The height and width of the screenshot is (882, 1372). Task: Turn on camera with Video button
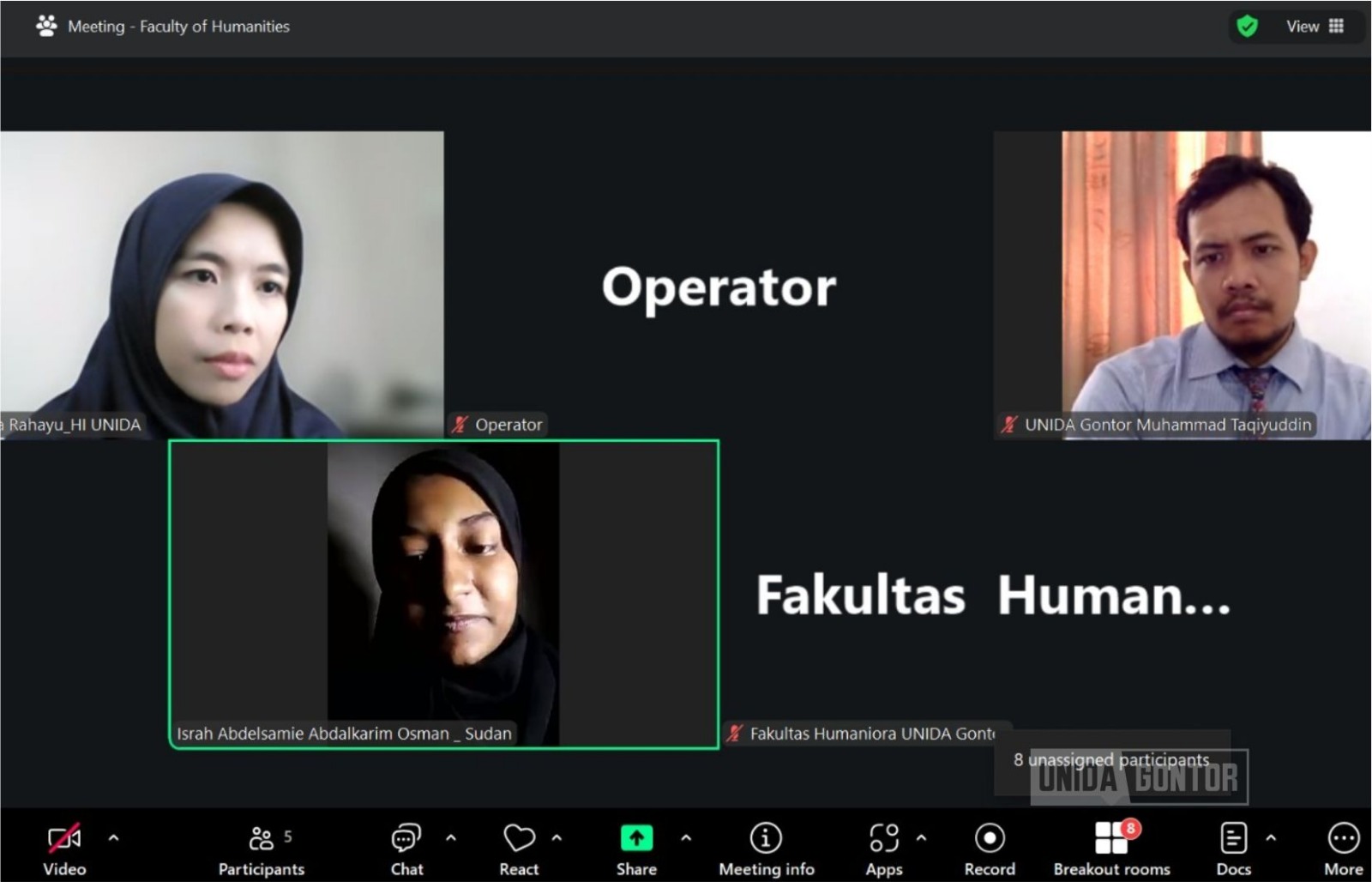pyautogui.click(x=64, y=848)
